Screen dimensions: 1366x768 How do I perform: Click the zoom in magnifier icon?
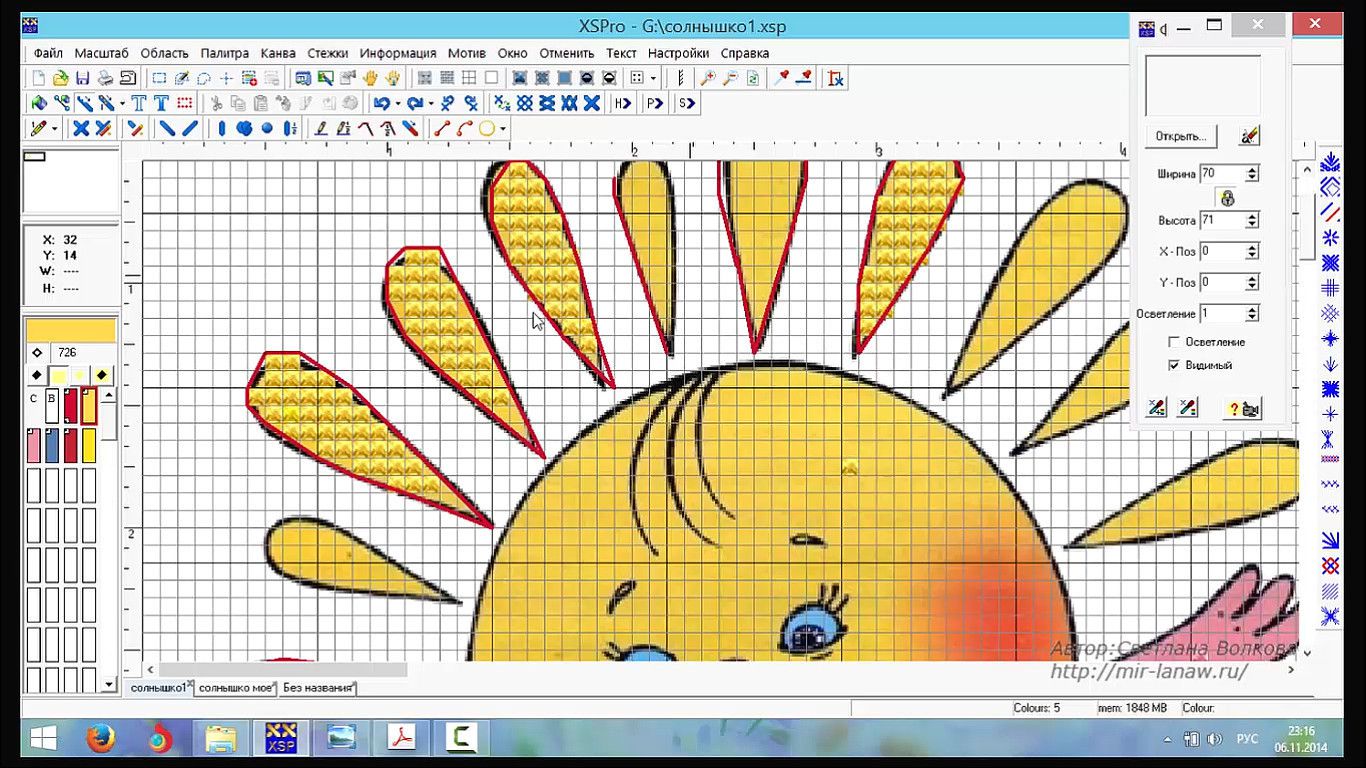(708, 78)
